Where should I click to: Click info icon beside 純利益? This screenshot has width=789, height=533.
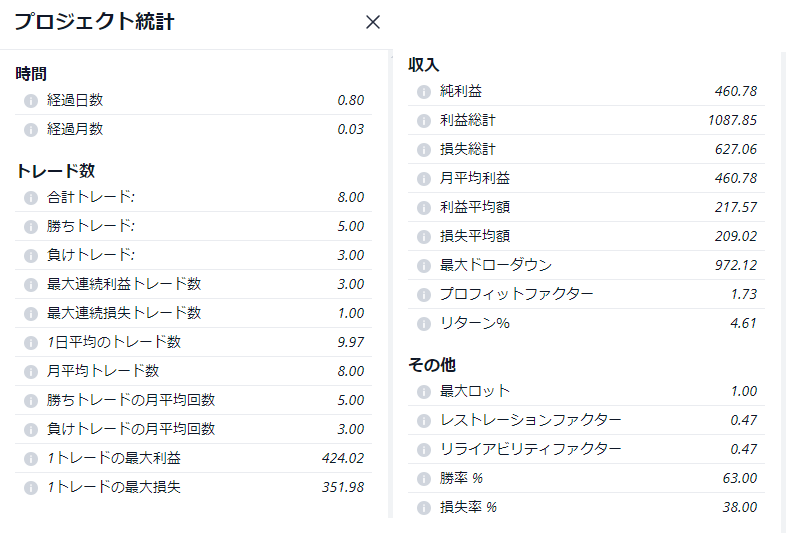pyautogui.click(x=423, y=91)
